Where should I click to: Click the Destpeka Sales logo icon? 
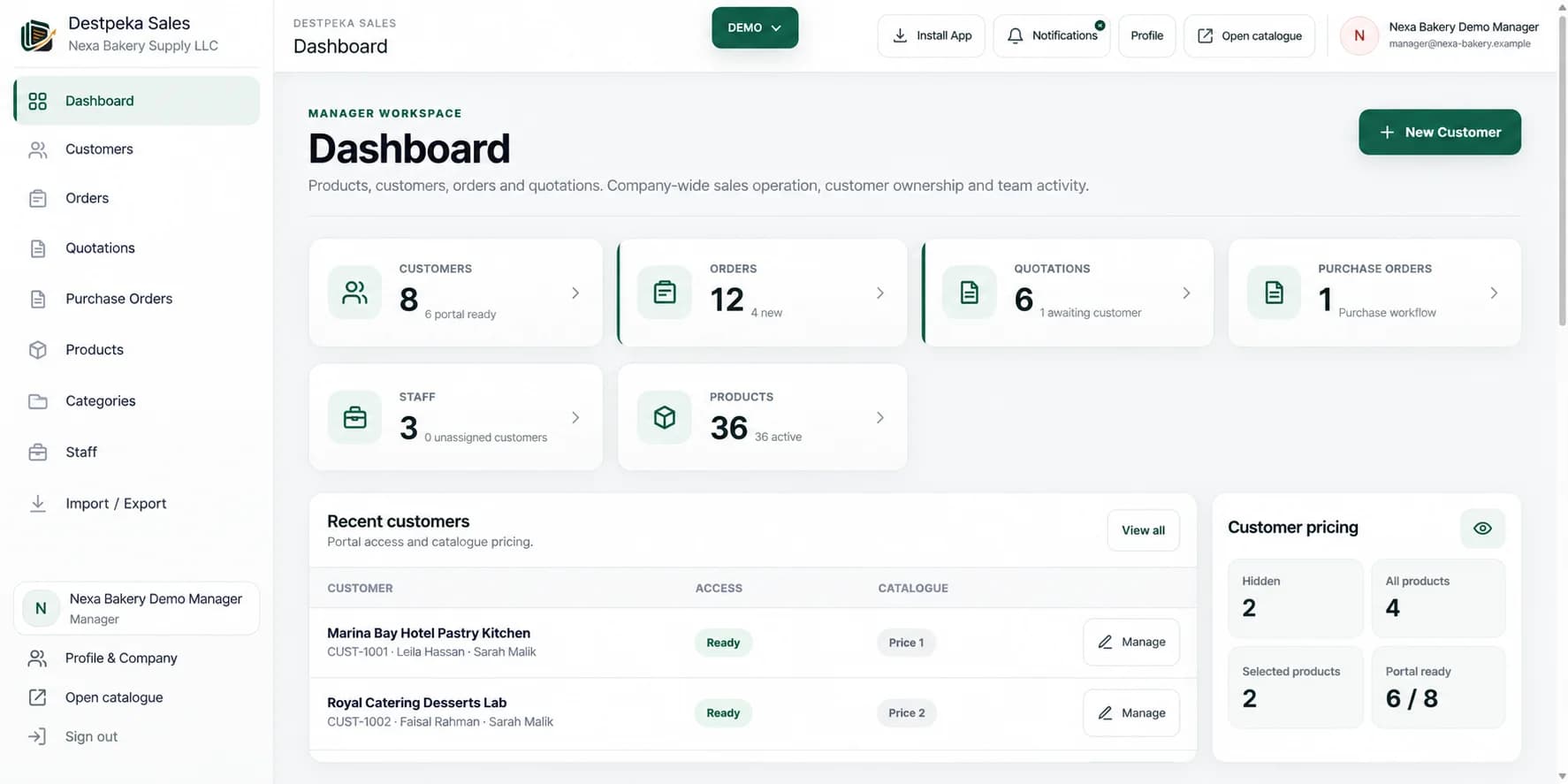37,35
